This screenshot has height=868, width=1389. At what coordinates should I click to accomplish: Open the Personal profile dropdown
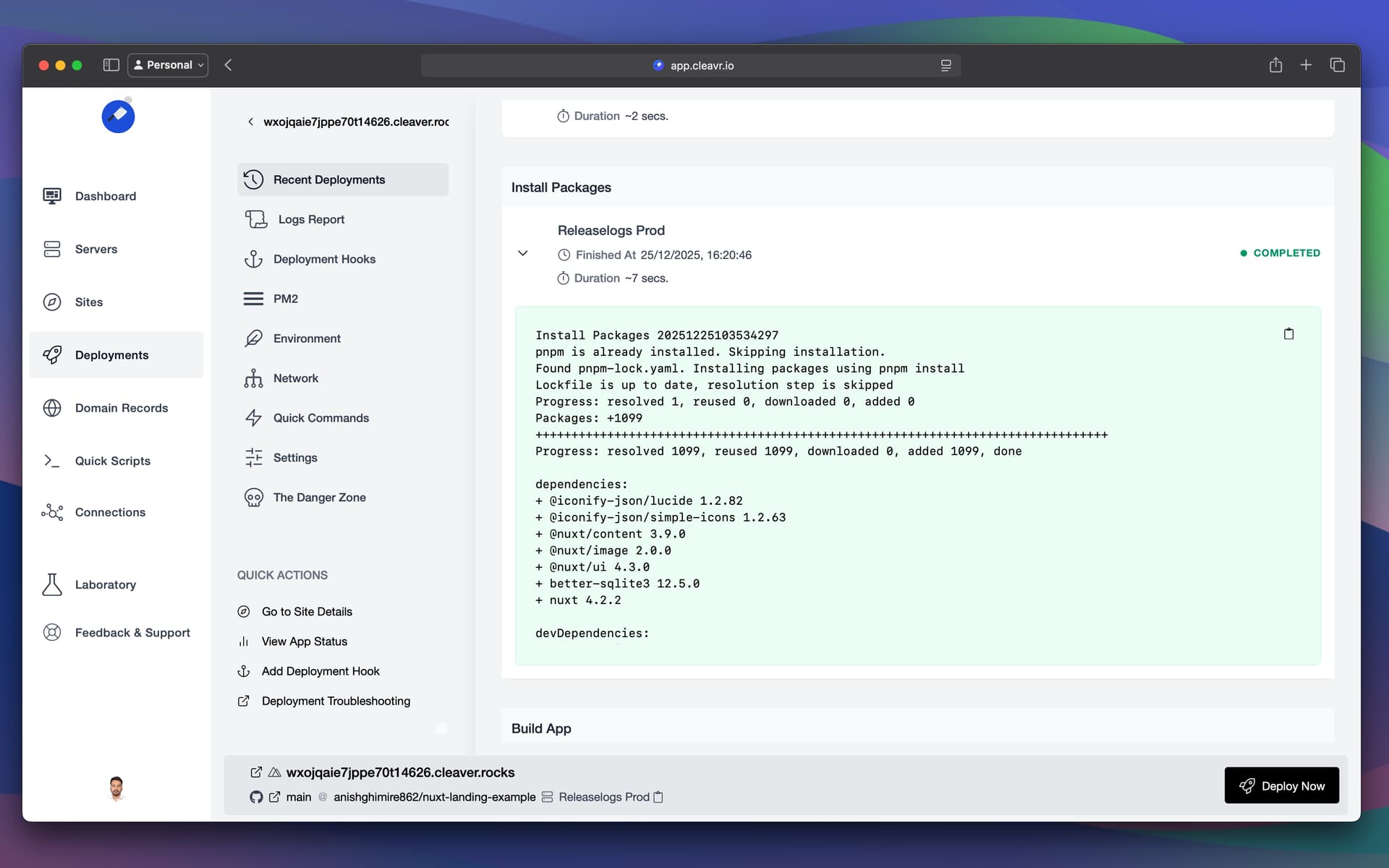click(168, 65)
